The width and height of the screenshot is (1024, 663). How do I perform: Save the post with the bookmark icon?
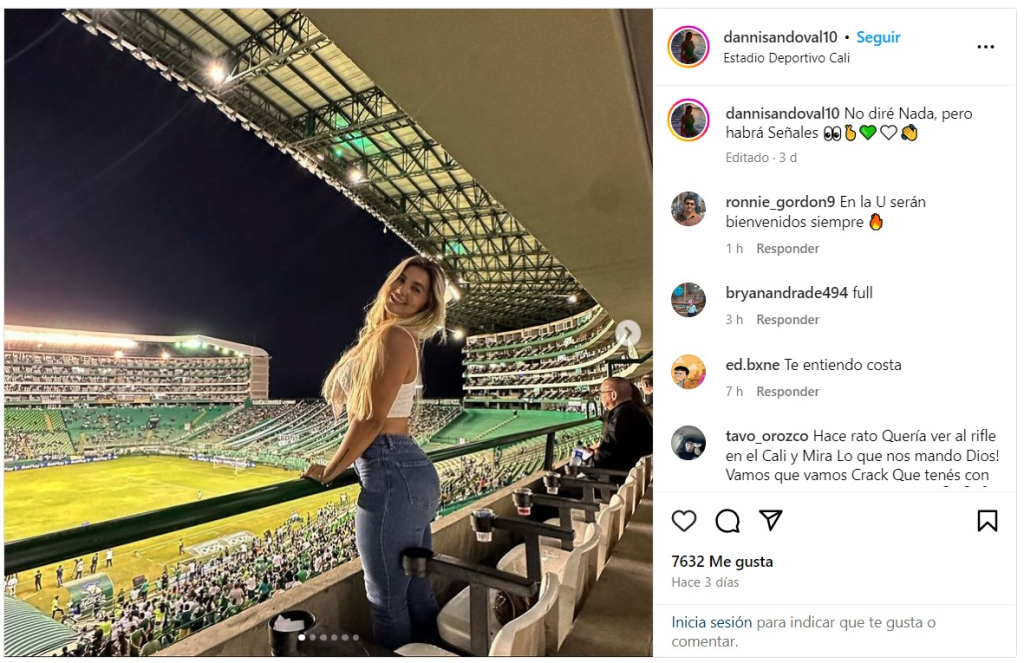tap(987, 520)
